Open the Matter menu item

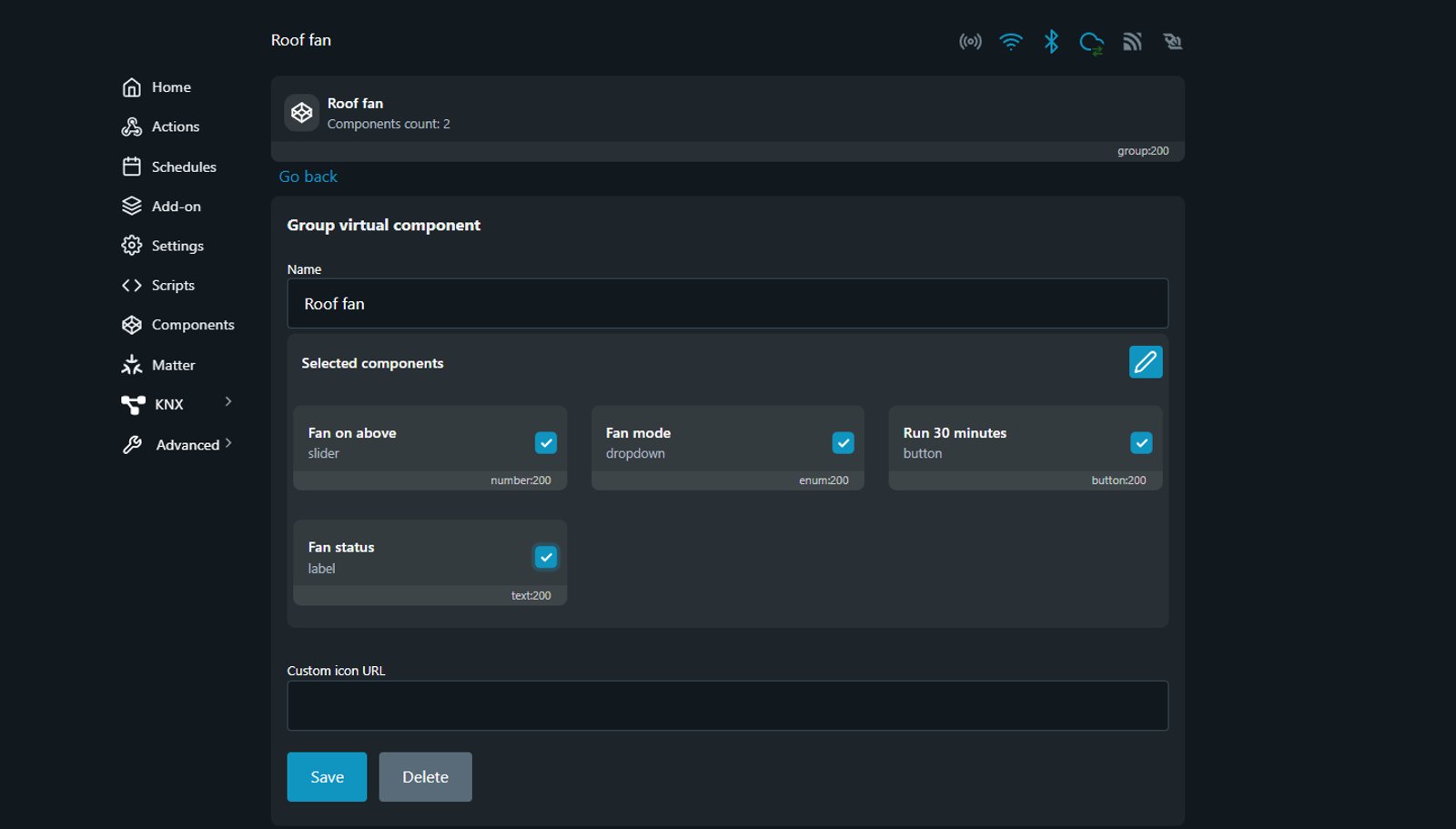tap(173, 365)
